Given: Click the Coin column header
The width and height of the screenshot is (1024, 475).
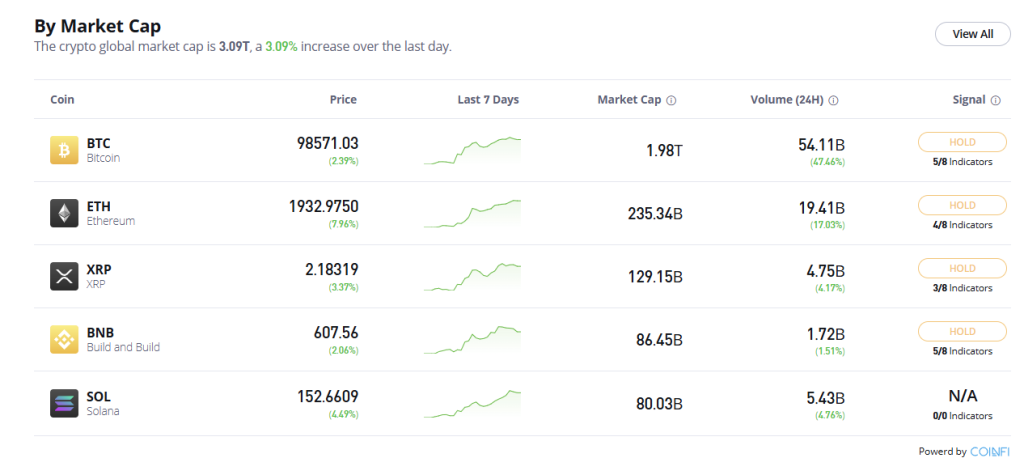Looking at the screenshot, I should click(62, 100).
